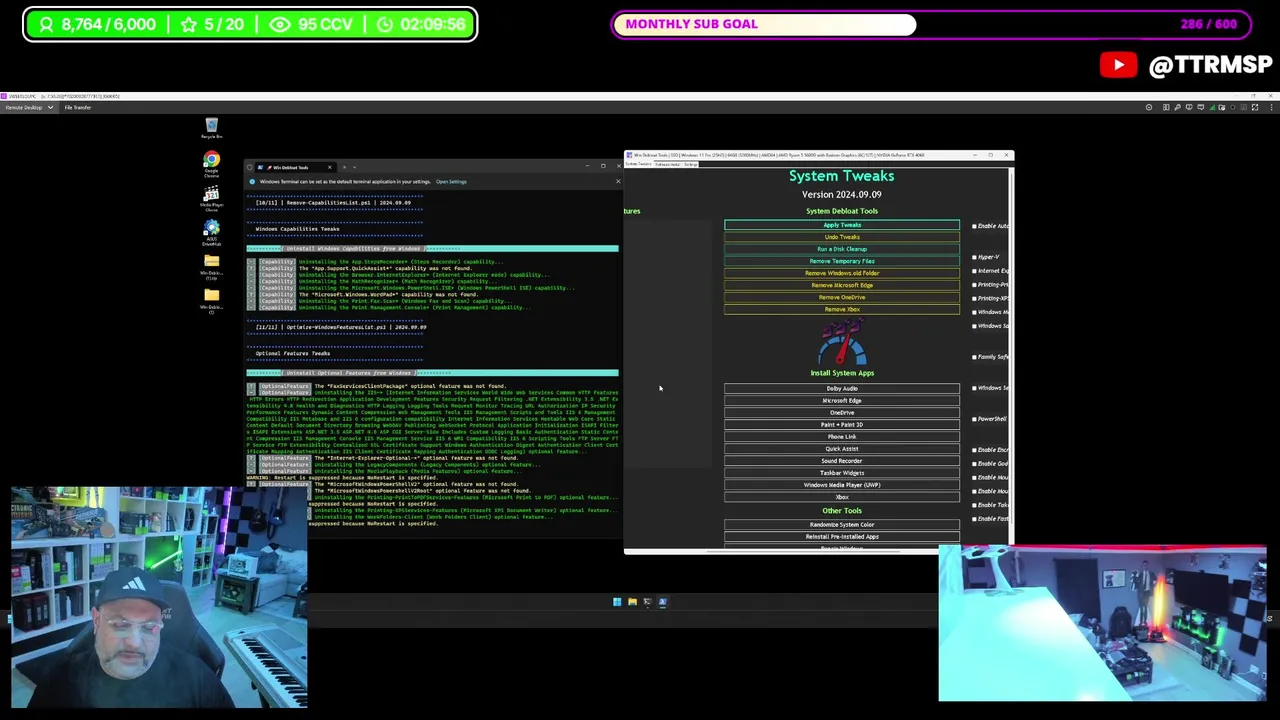The image size is (1280, 720).
Task: Toggle the Printing-XPS checkbox
Action: pos(974,298)
